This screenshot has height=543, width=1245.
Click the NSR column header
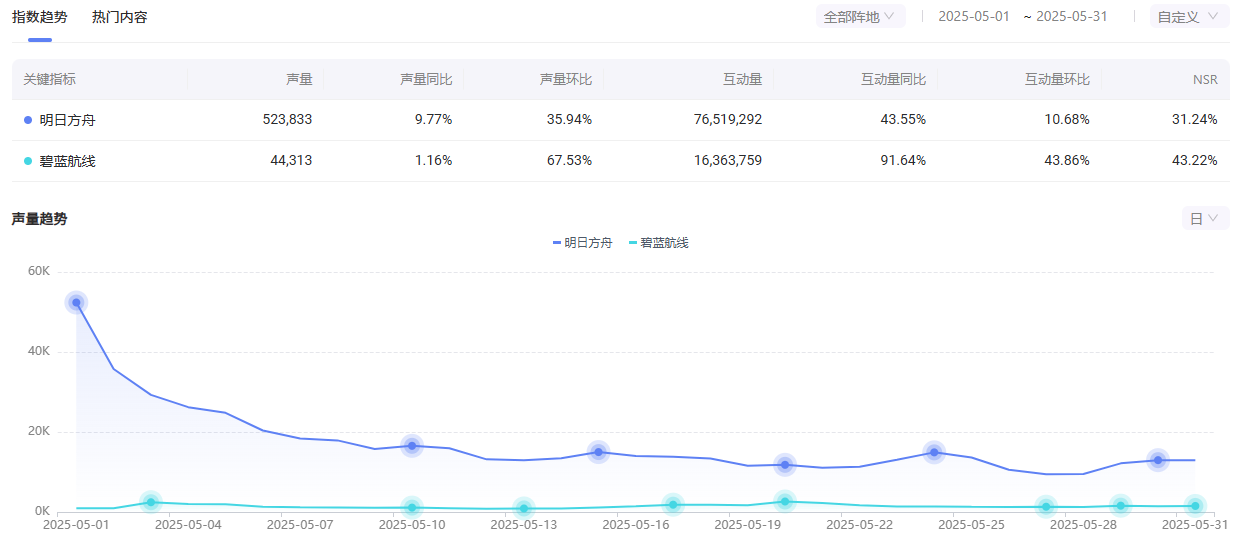pyautogui.click(x=1205, y=80)
